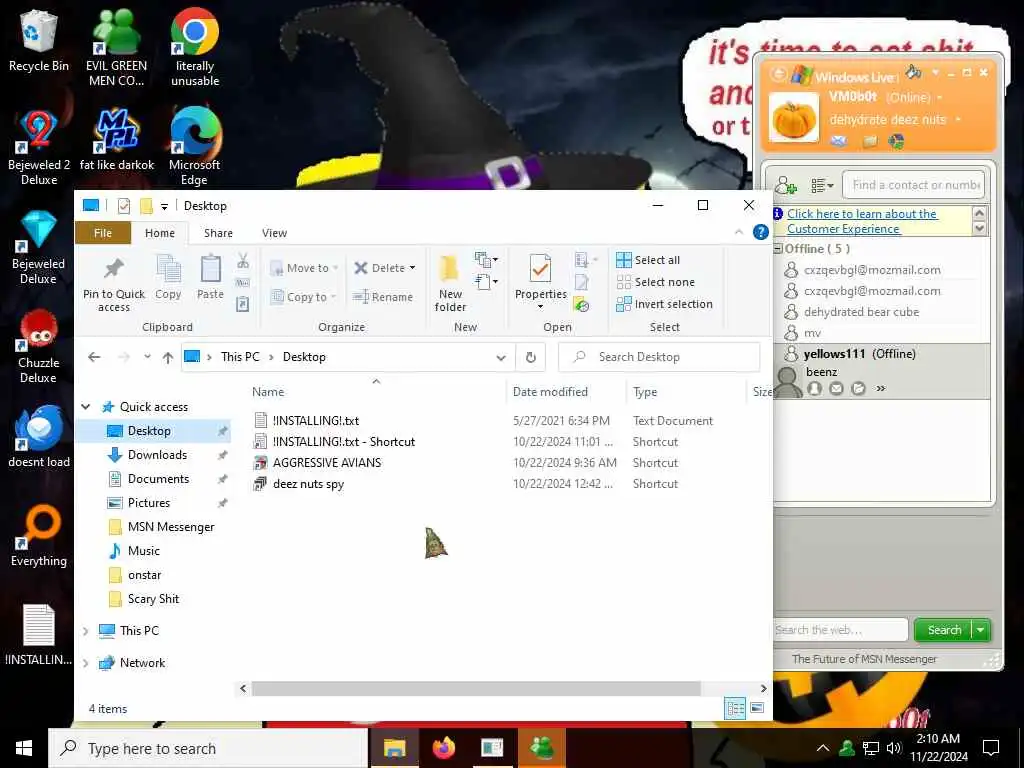Switch to the Share ribbon tab
This screenshot has width=1024, height=768.
pos(218,233)
